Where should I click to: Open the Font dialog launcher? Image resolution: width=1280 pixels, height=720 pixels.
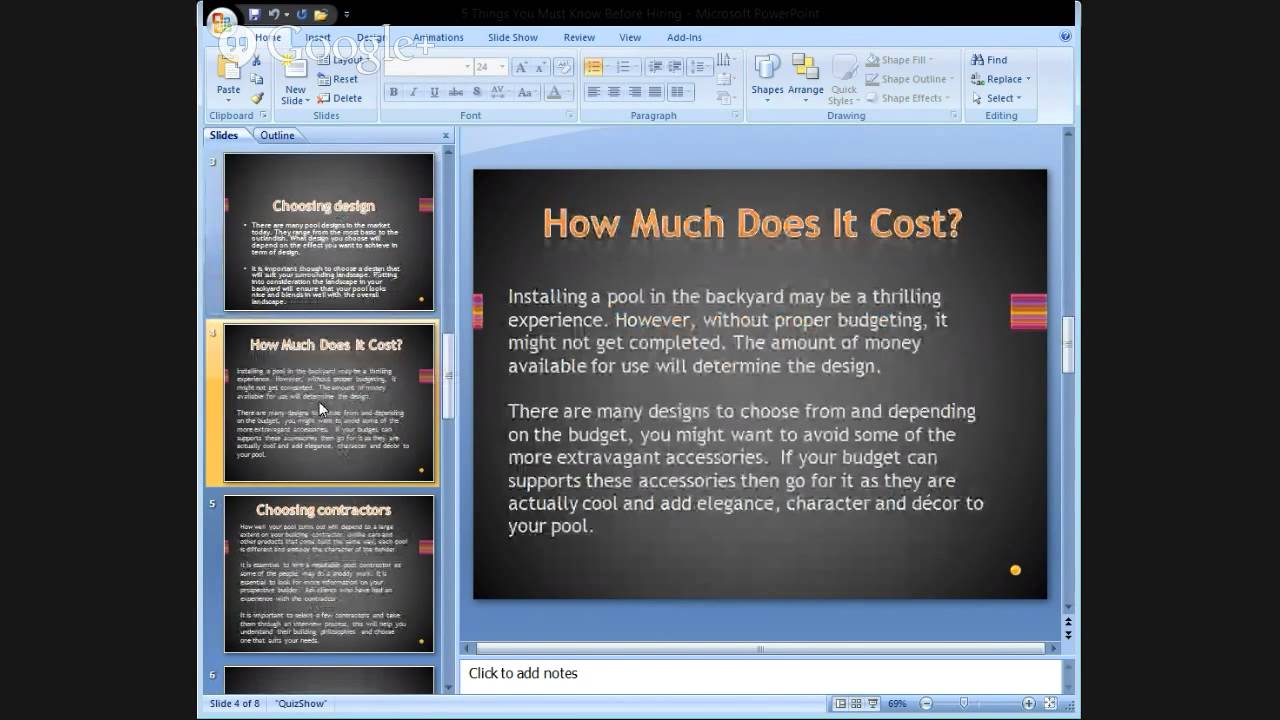click(571, 116)
